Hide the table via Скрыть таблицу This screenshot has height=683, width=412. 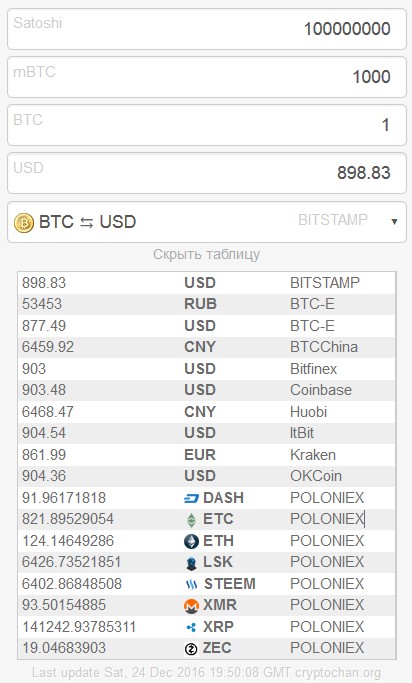(206, 254)
